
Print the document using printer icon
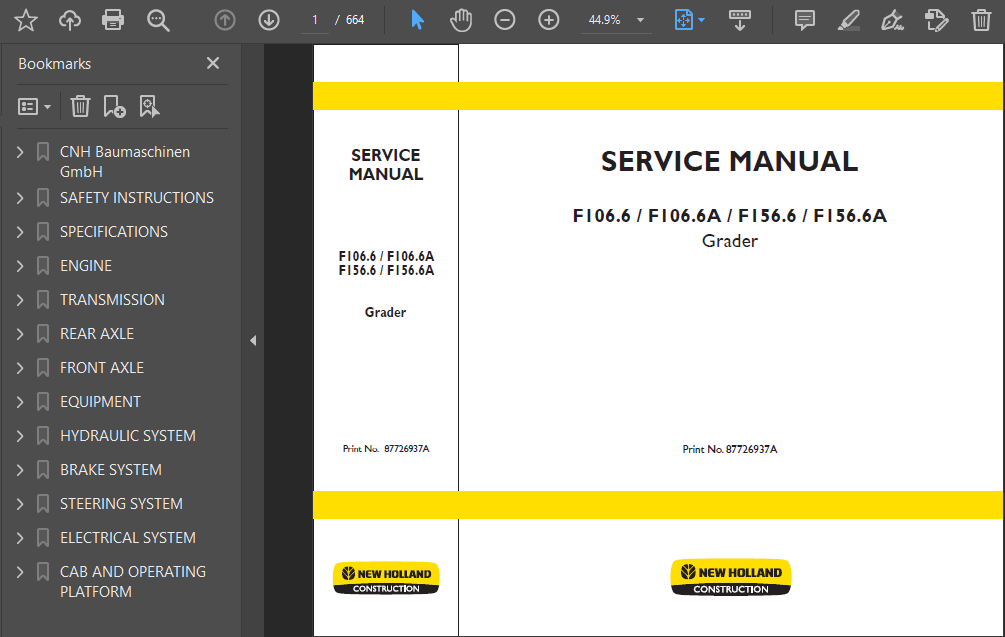(113, 21)
